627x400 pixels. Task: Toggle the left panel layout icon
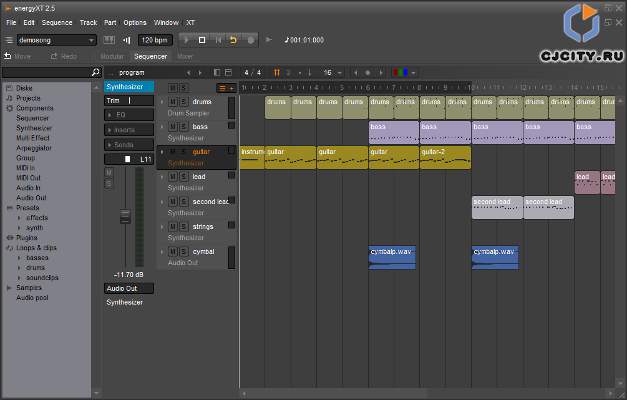point(217,72)
